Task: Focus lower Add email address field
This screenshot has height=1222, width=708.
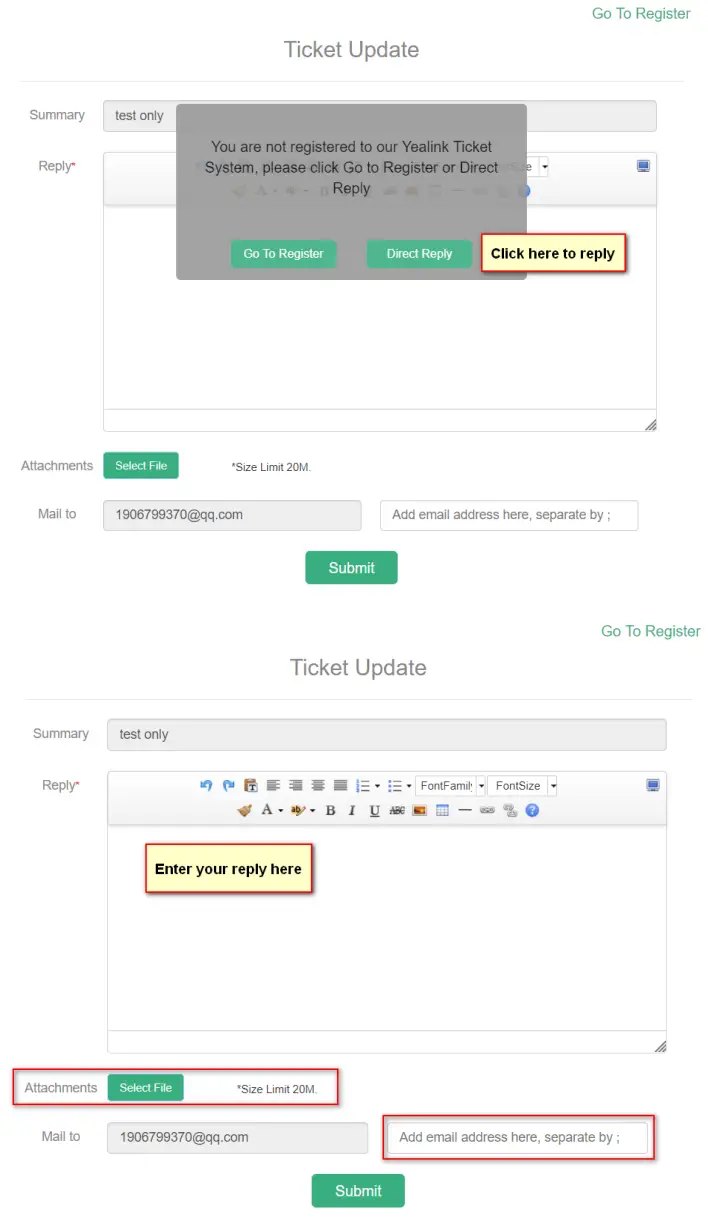Action: (517, 1137)
